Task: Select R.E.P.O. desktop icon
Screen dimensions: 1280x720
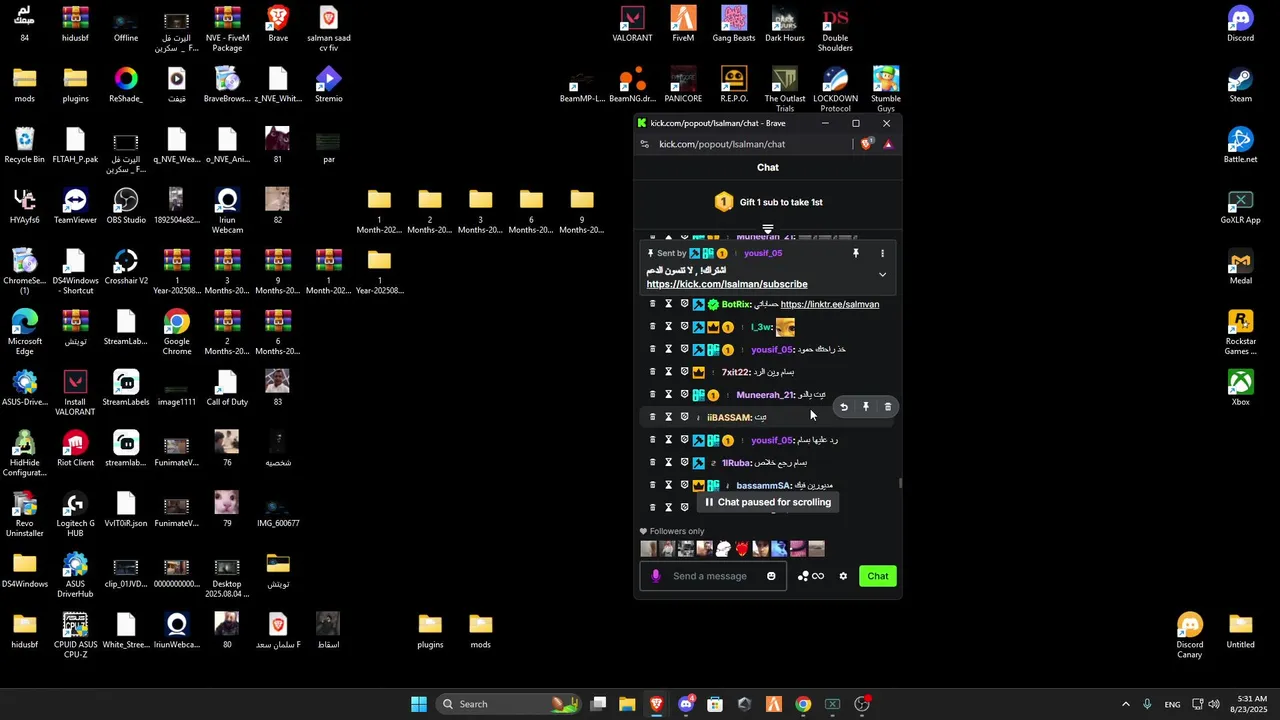Action: [734, 85]
